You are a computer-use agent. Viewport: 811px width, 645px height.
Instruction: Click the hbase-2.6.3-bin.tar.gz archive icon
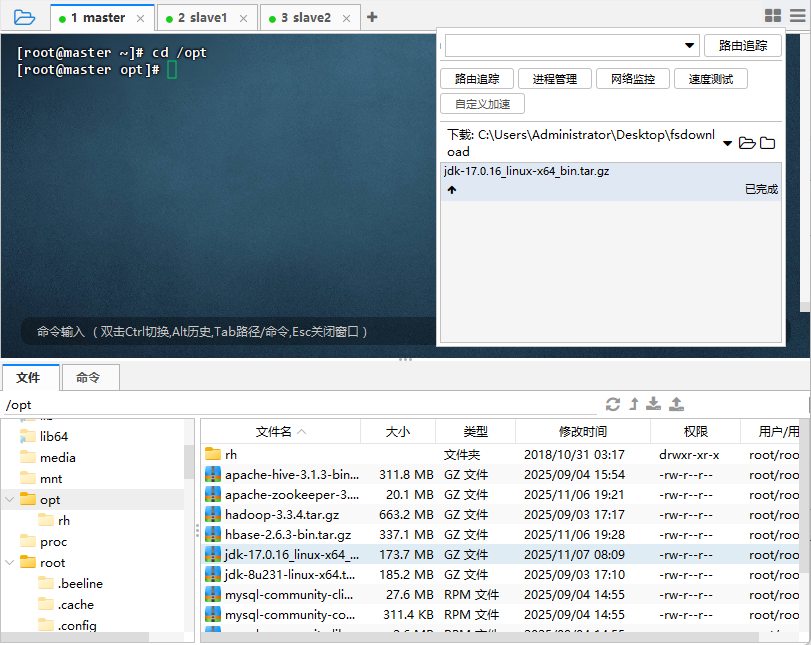[x=213, y=534]
